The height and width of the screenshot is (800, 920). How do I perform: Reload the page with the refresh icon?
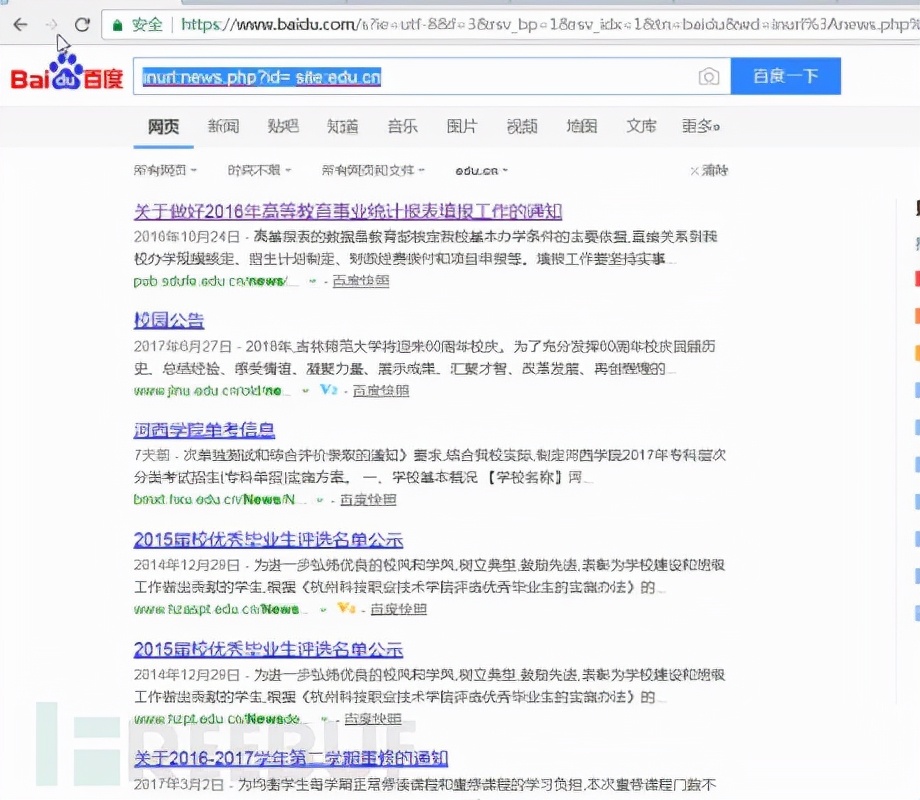(82, 24)
